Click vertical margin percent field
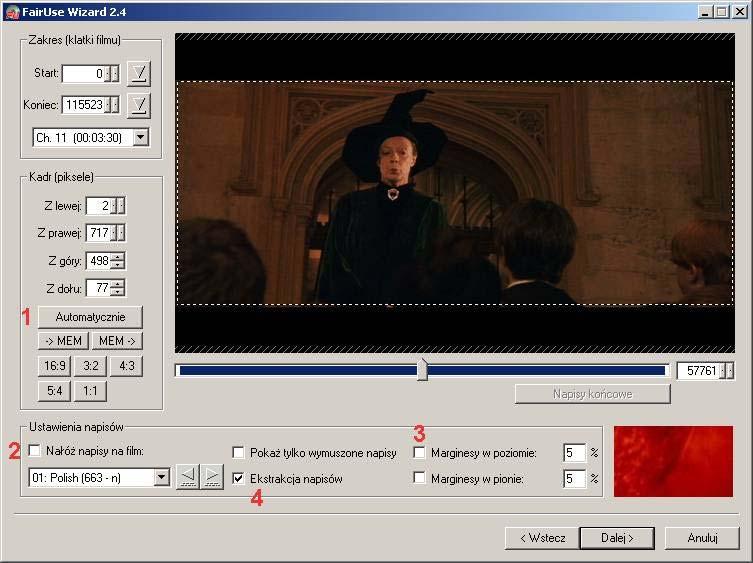The image size is (753, 563). coord(574,478)
